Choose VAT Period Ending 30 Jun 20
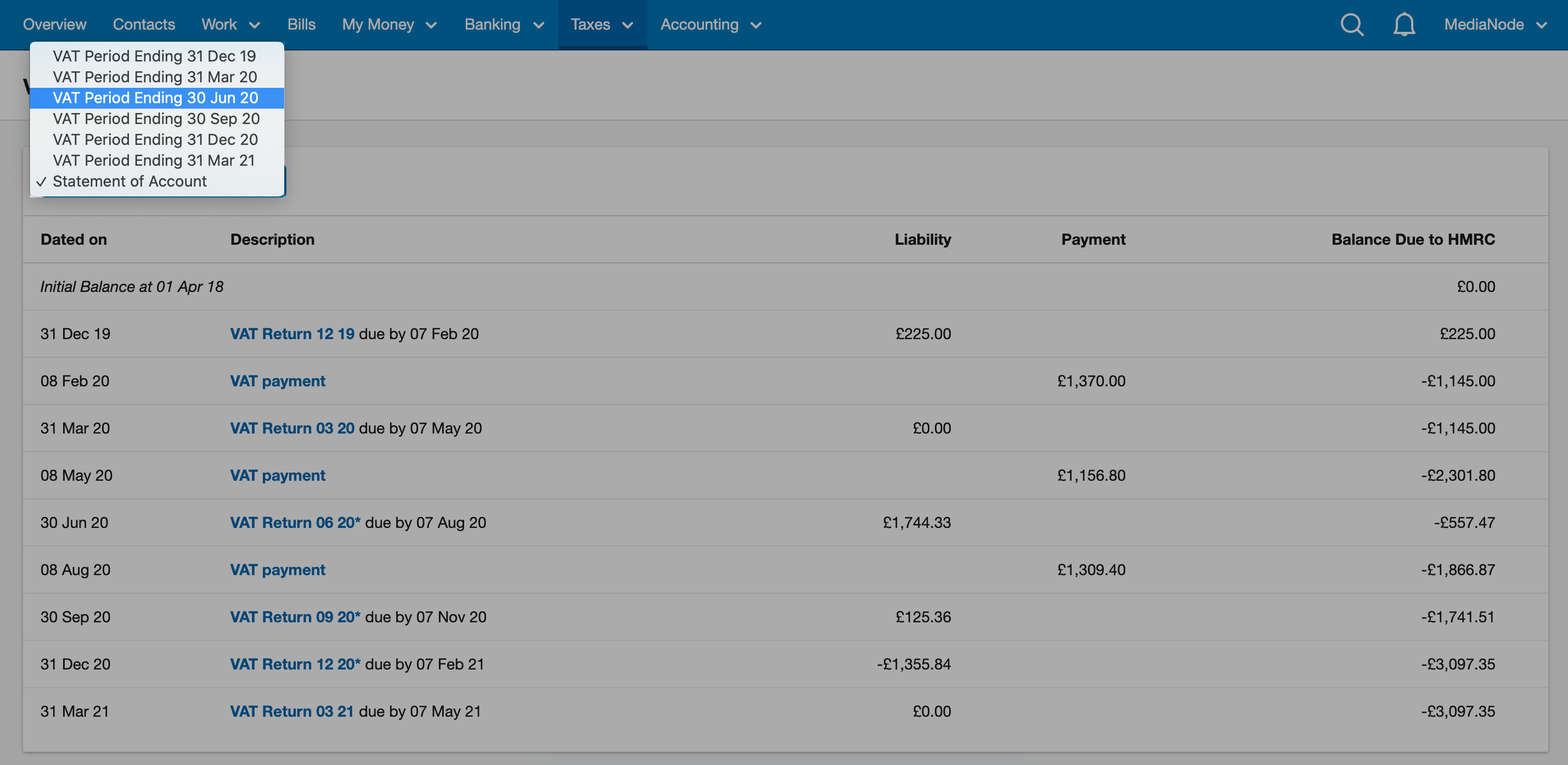1568x765 pixels. pyautogui.click(x=157, y=98)
